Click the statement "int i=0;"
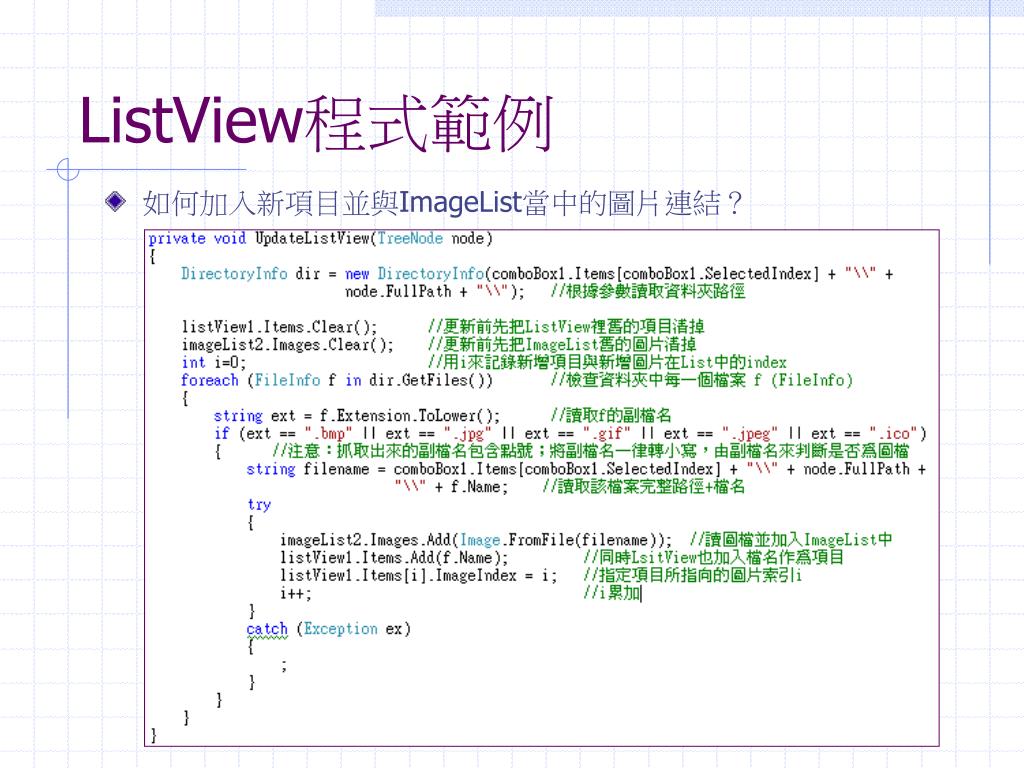The height and width of the screenshot is (768, 1024). [214, 362]
